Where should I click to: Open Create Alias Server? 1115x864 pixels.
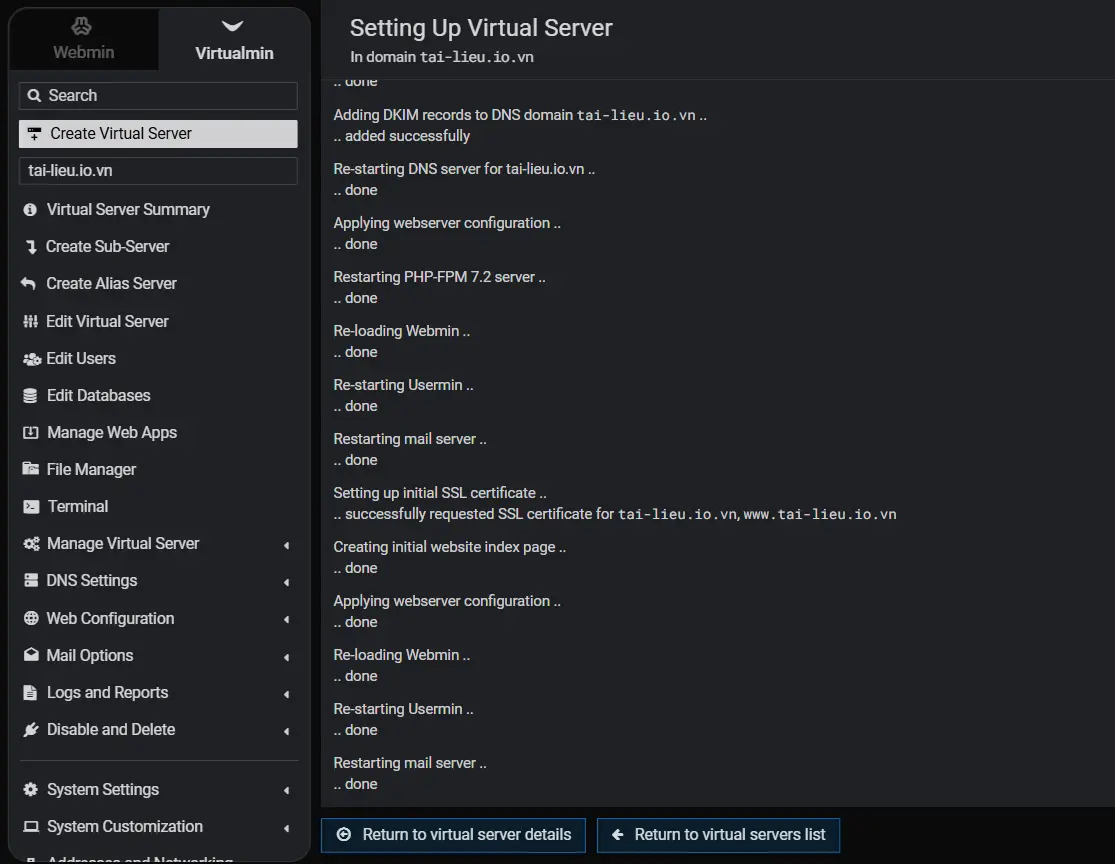110,283
